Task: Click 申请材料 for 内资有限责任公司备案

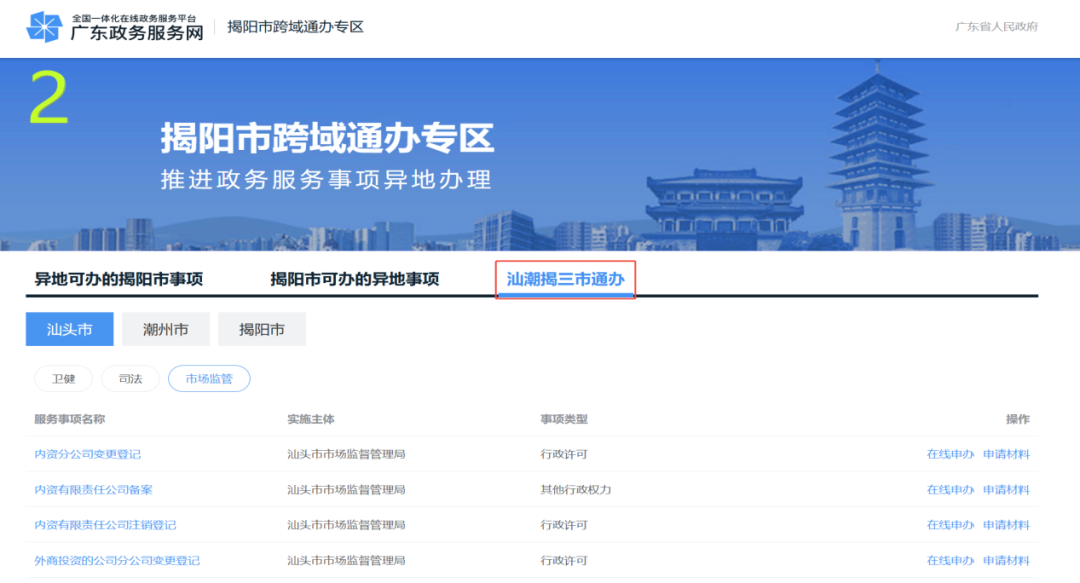Action: (x=1006, y=490)
